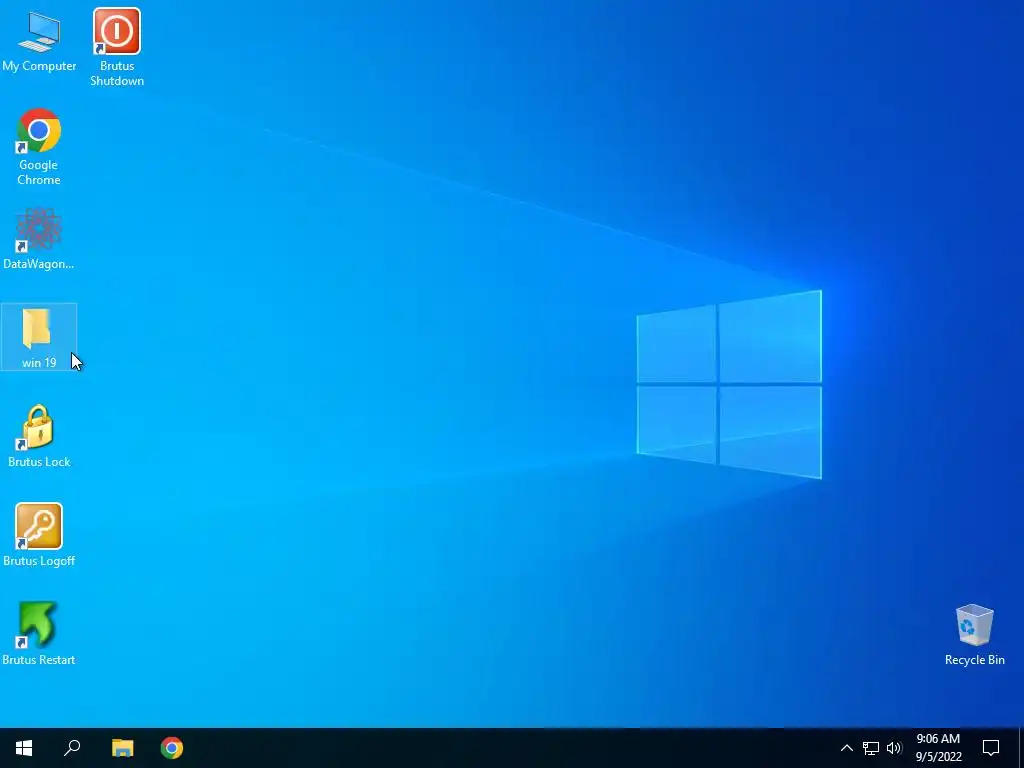Show hidden system tray icons
The width and height of the screenshot is (1024, 768).
[846, 748]
